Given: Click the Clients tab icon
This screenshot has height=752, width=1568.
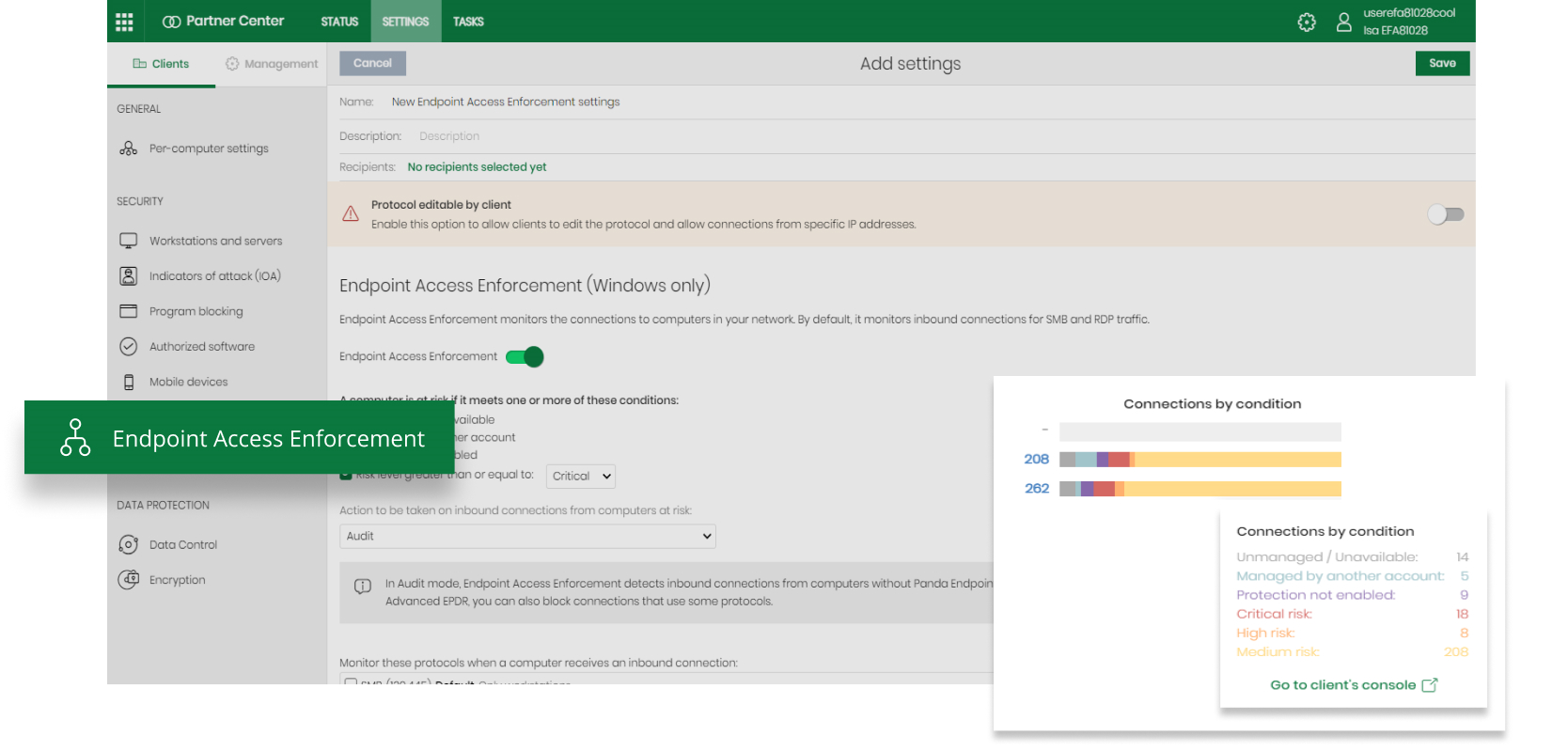Looking at the screenshot, I should 139,64.
